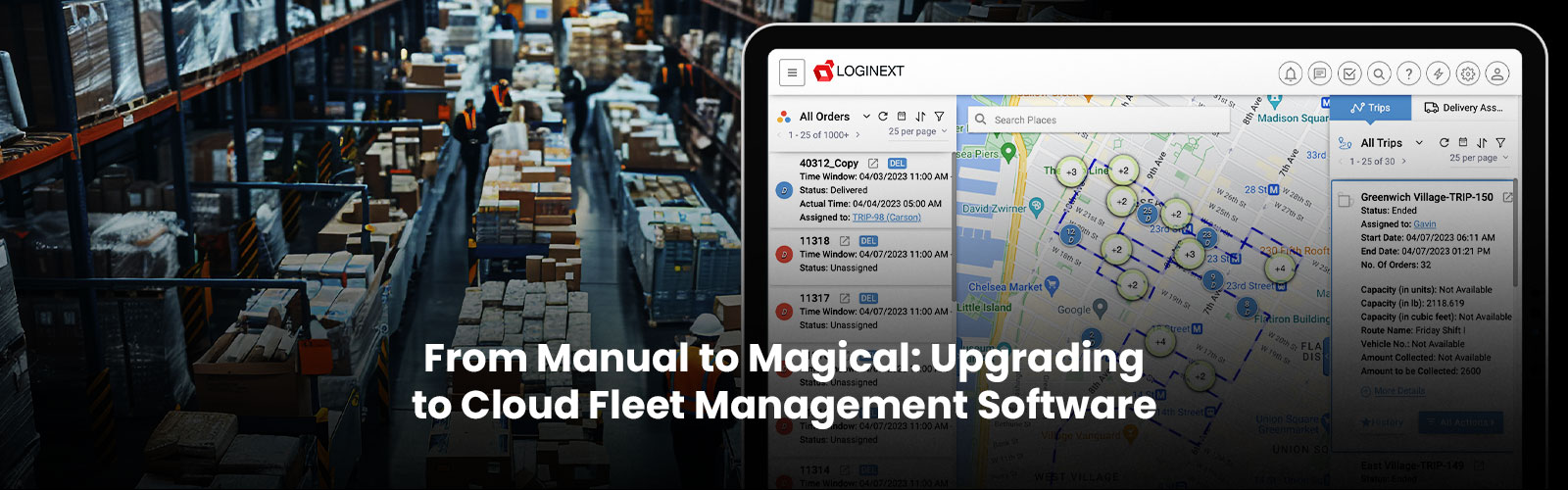This screenshot has height=490, width=1568.
Task: Open the filter icon in All Trips panel
Action: (1500, 143)
